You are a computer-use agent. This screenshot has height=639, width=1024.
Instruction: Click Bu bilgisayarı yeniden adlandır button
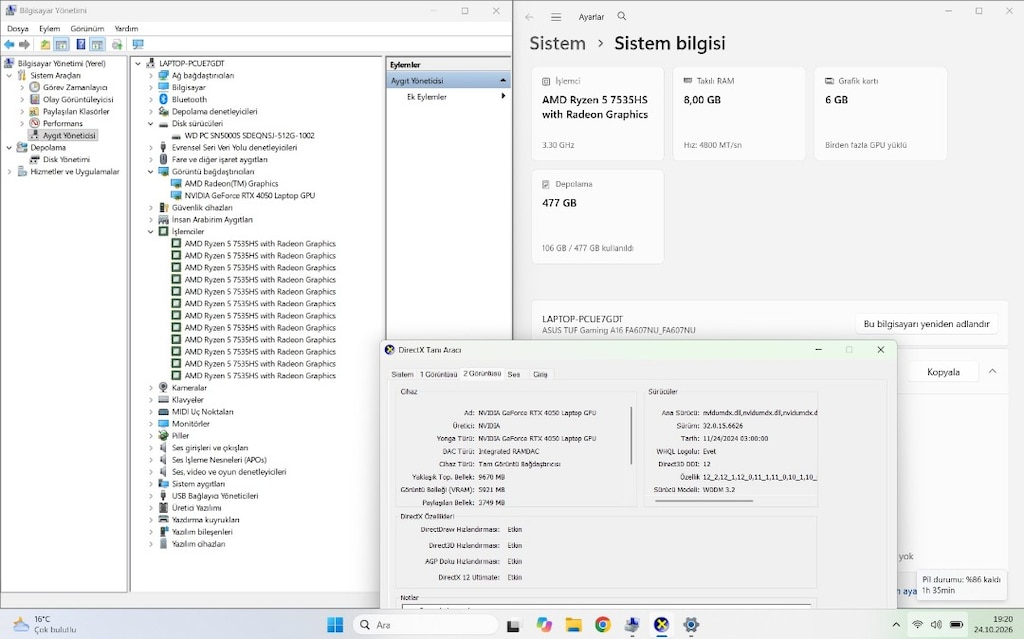click(x=926, y=324)
